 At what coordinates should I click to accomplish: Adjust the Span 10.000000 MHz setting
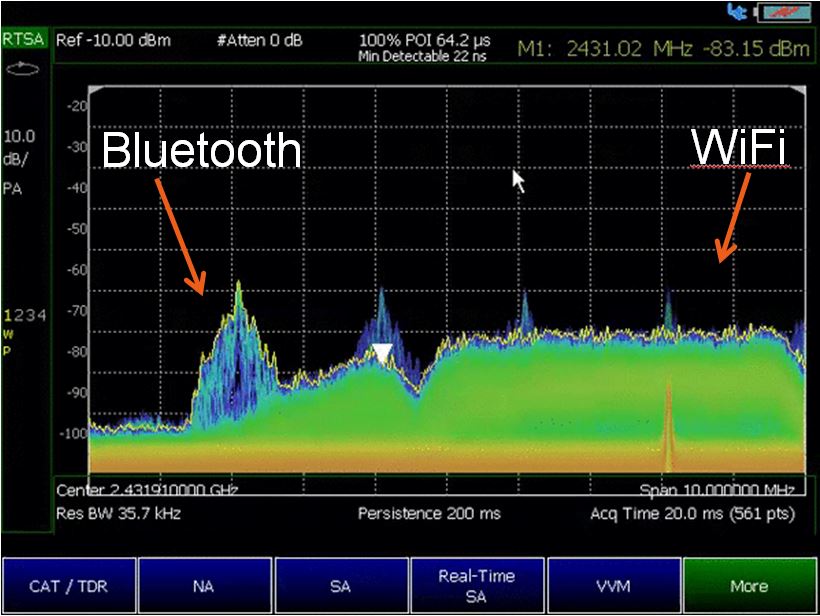pyautogui.click(x=716, y=490)
